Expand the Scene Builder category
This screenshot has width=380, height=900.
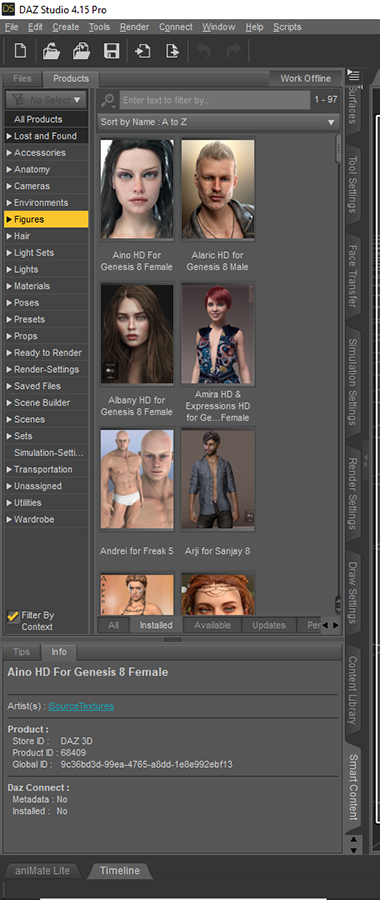[x=9, y=402]
